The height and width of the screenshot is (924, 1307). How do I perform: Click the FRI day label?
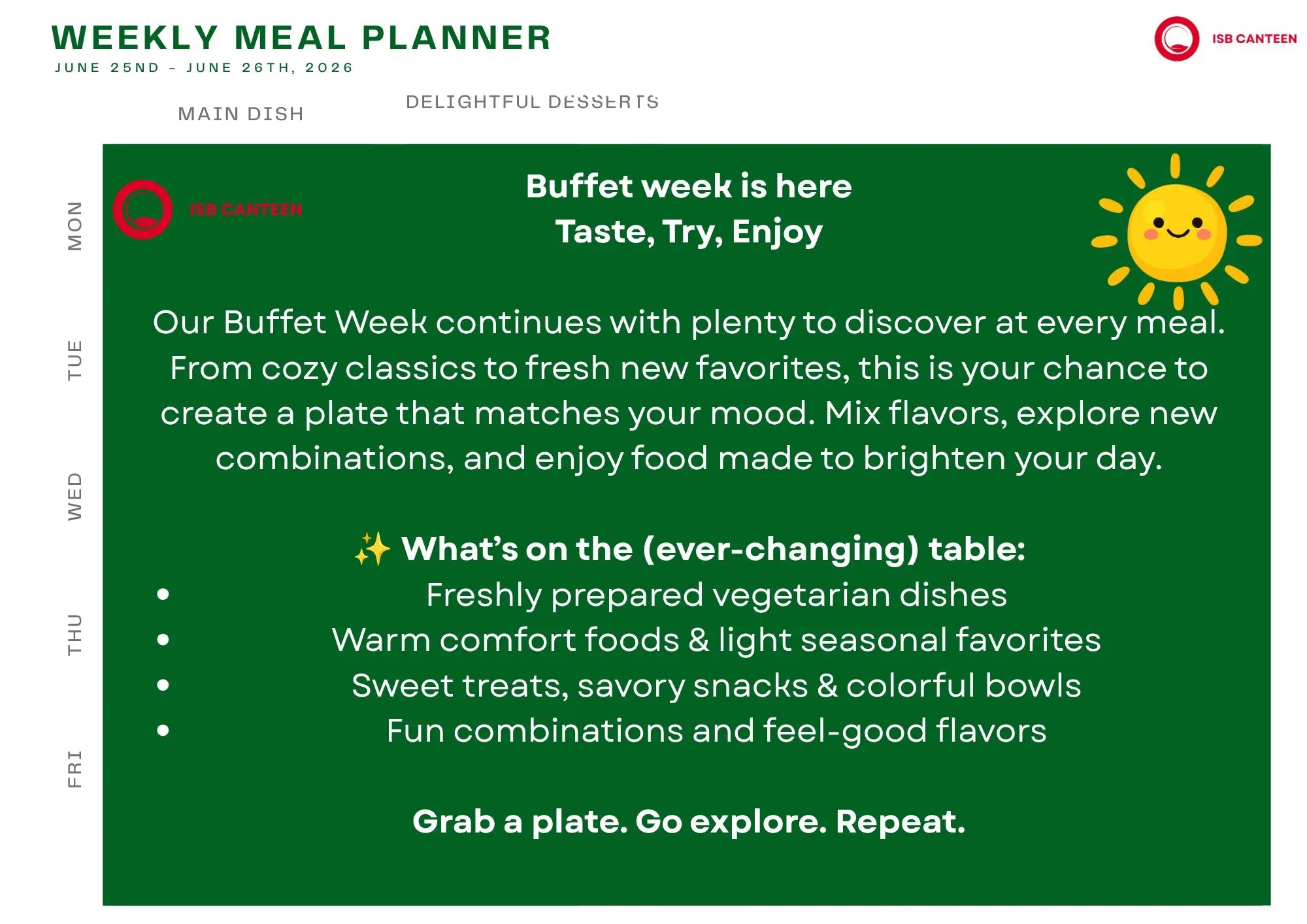75,769
